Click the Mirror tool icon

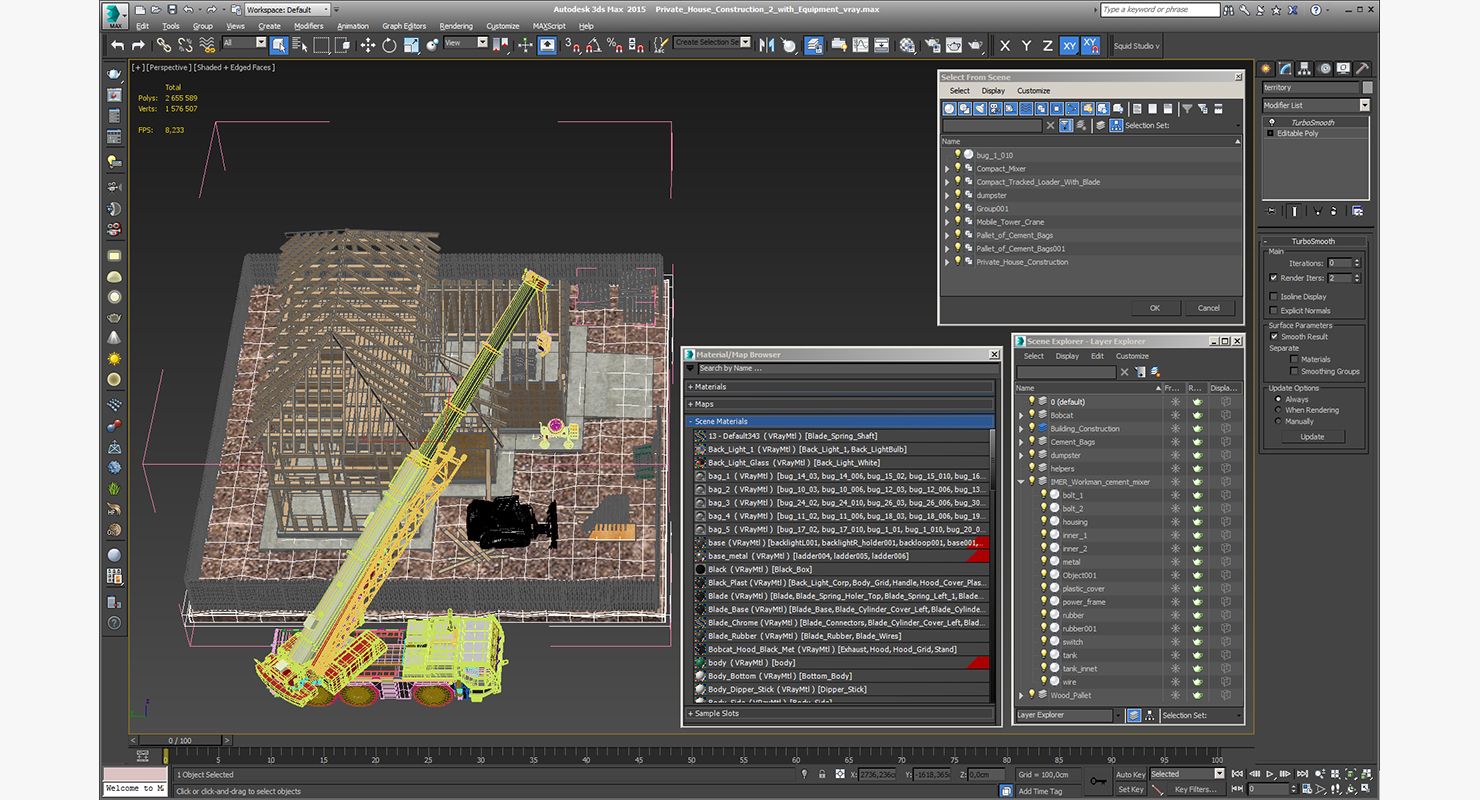pos(767,45)
